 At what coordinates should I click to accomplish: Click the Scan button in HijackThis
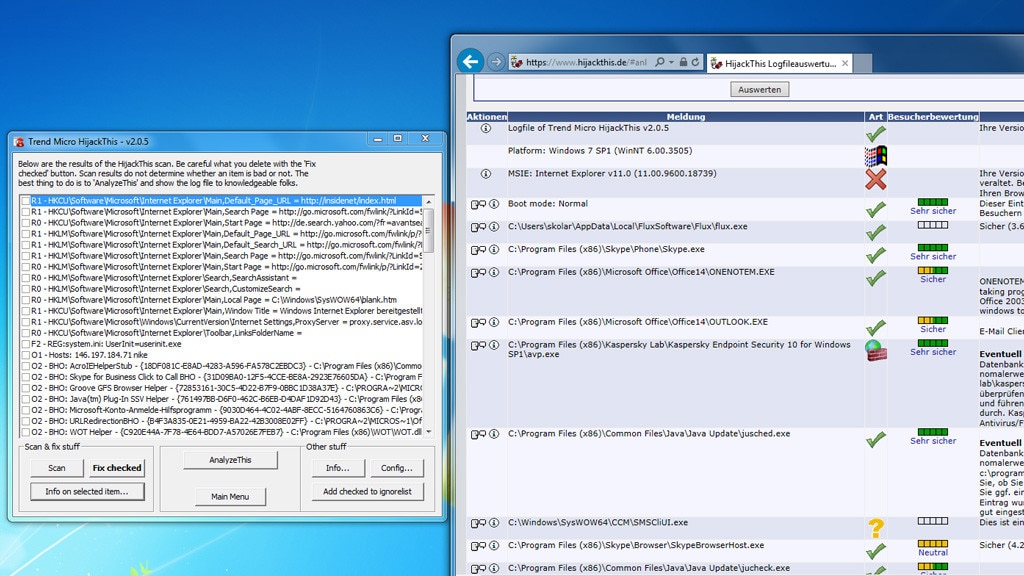[57, 468]
